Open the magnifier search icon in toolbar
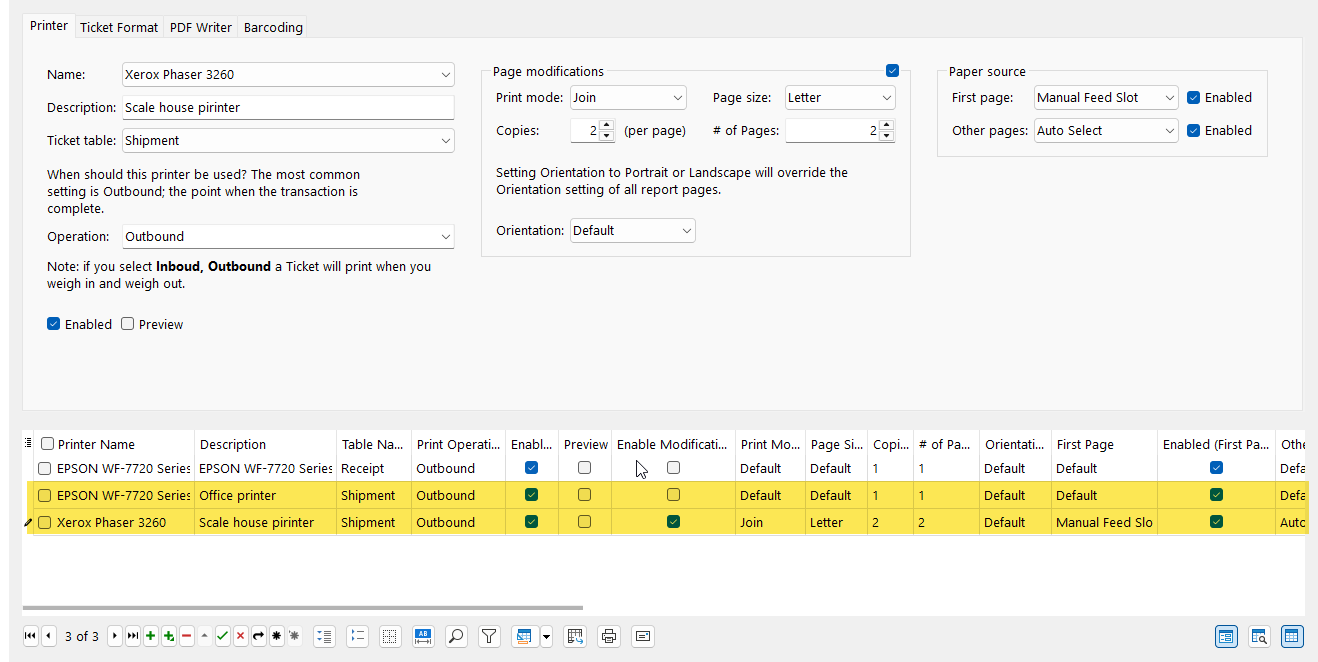This screenshot has width=1318, height=662. click(x=455, y=636)
